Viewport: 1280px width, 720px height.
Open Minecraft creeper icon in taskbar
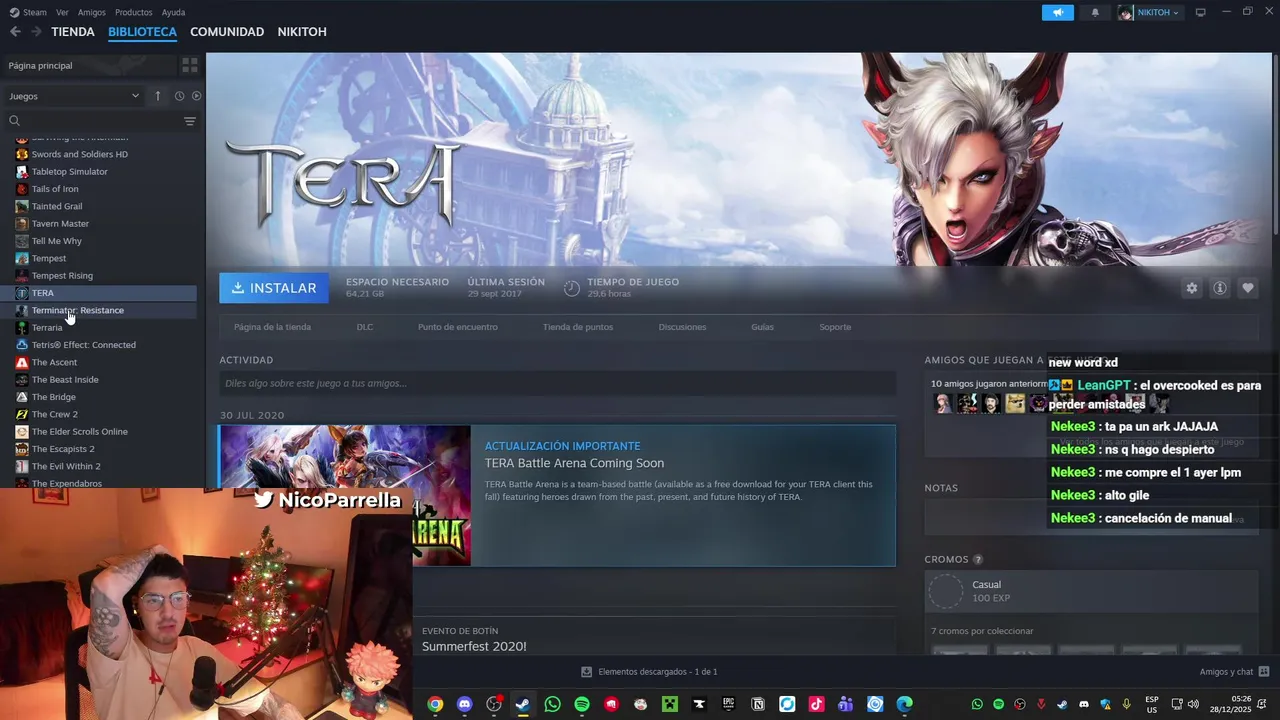pyautogui.click(x=670, y=704)
